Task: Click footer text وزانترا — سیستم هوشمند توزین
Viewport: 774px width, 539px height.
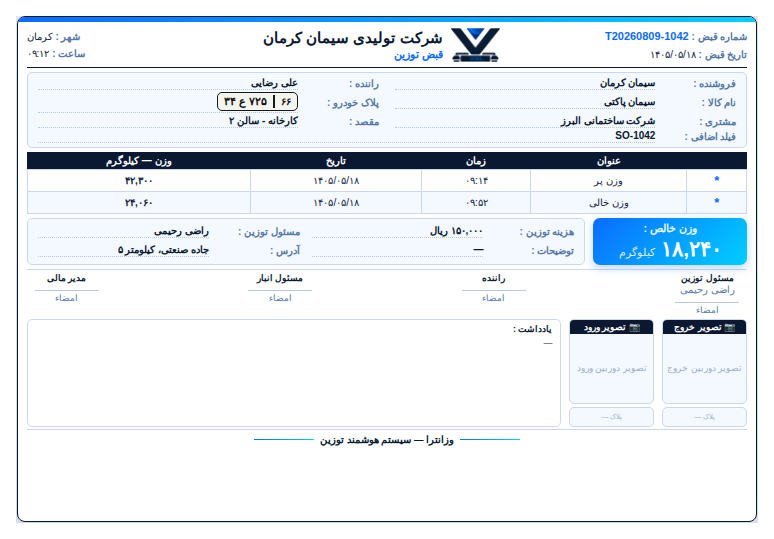Action: point(387,440)
